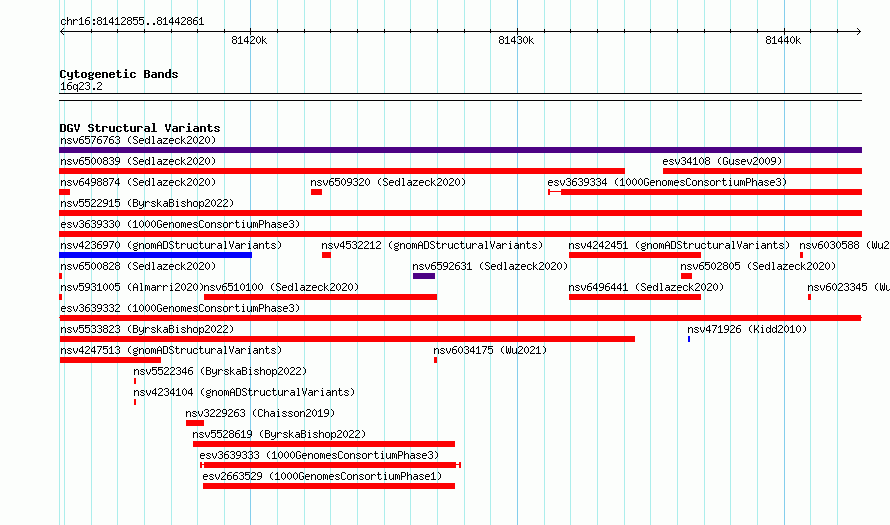890x525 pixels.
Task: Click the small red nsv4532212 bar
Action: click(x=326, y=255)
